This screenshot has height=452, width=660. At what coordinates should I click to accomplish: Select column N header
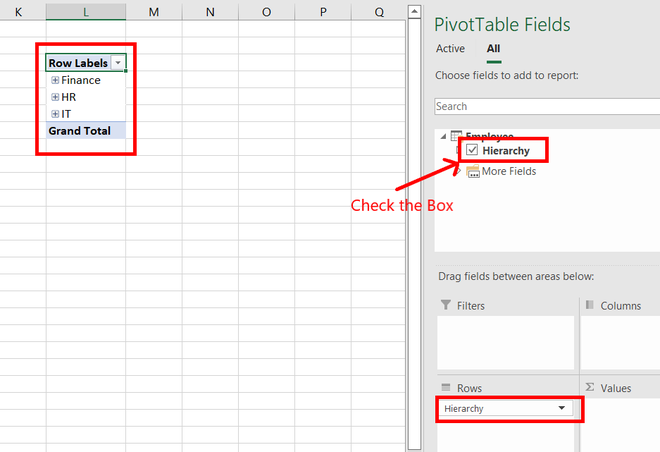210,12
